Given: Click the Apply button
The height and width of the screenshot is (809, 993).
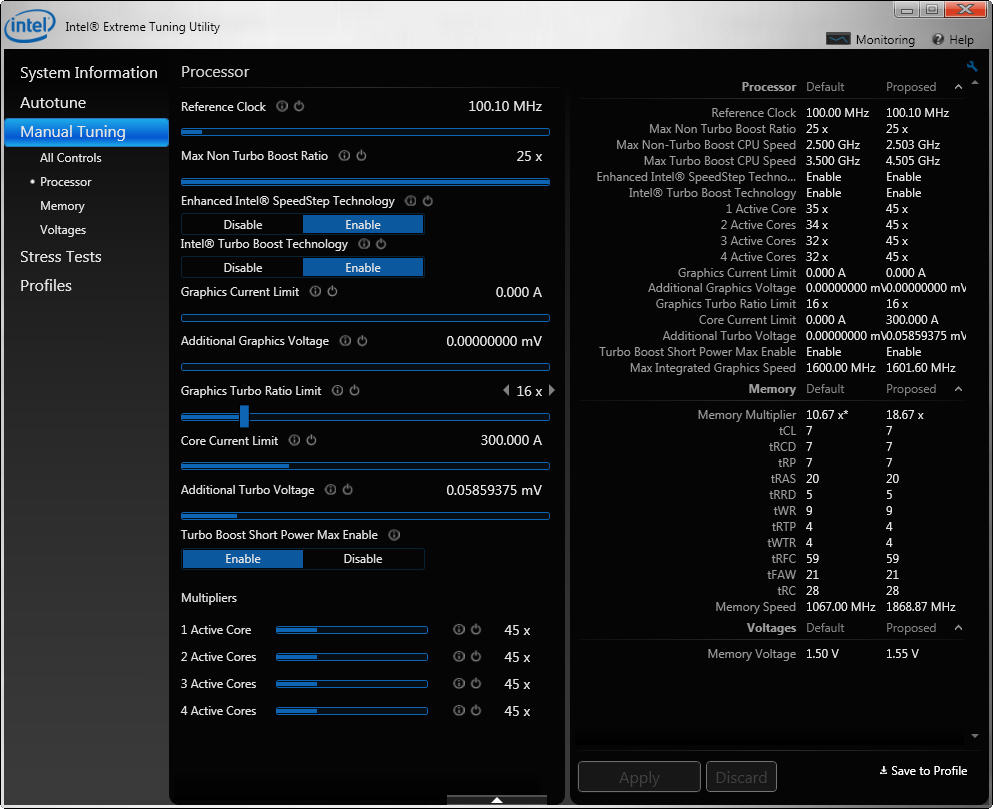Looking at the screenshot, I should [639, 777].
